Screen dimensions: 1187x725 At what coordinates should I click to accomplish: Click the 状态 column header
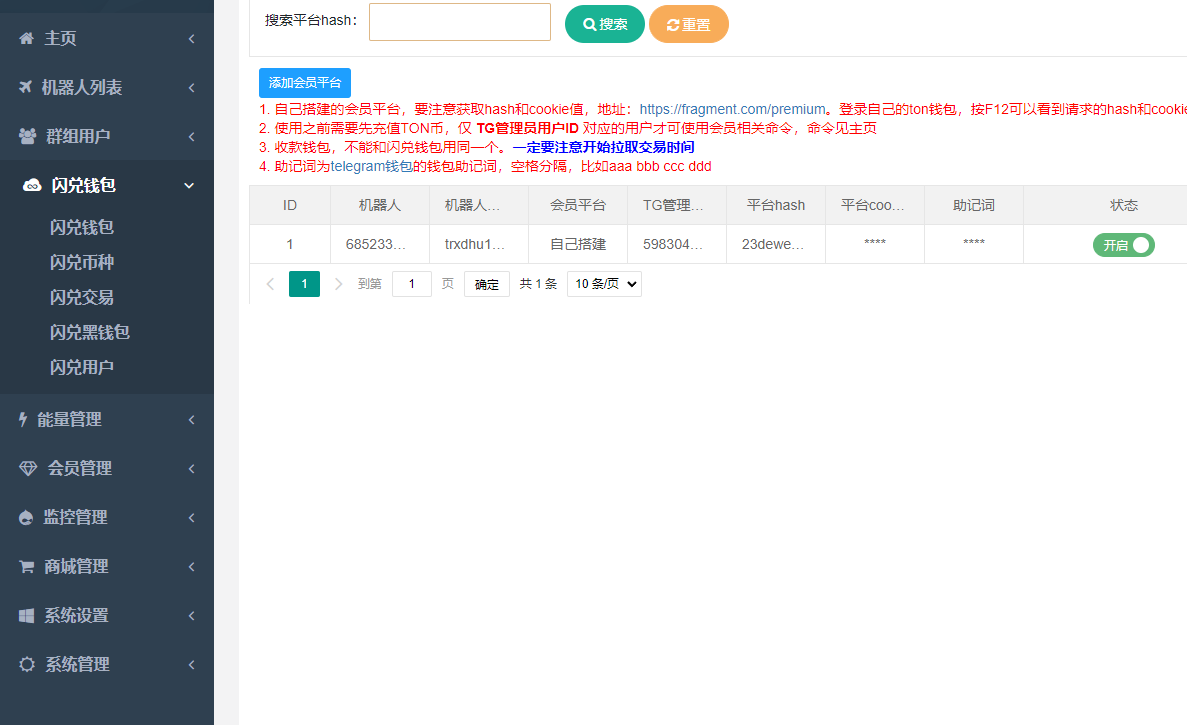click(x=1123, y=205)
